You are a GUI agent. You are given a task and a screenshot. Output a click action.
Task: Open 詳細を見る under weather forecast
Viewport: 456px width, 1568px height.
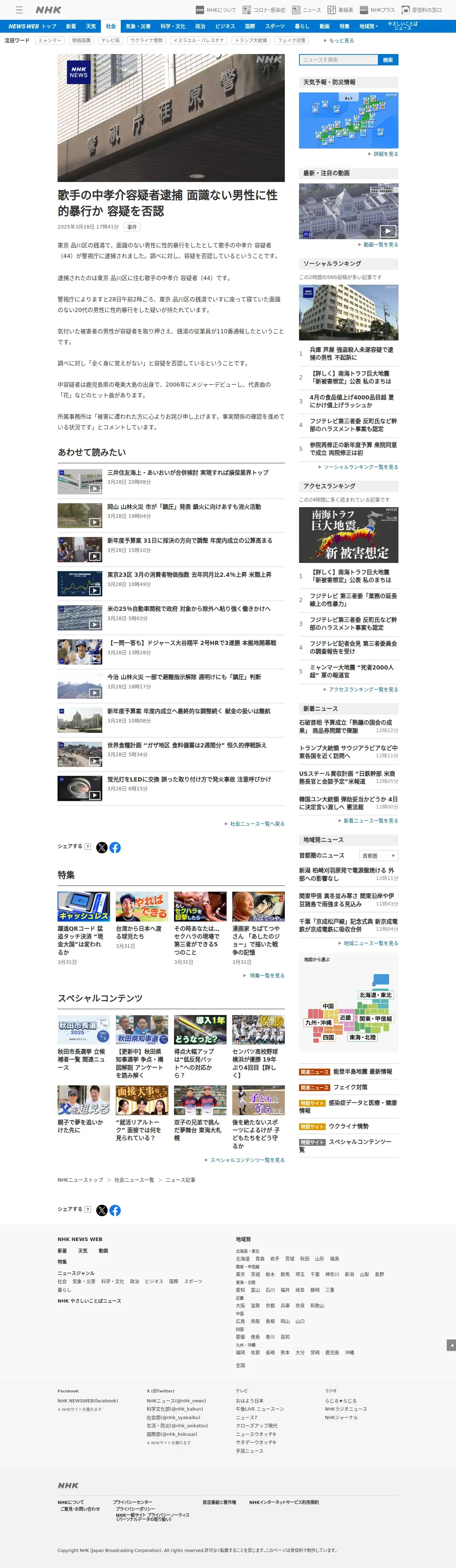tap(384, 154)
